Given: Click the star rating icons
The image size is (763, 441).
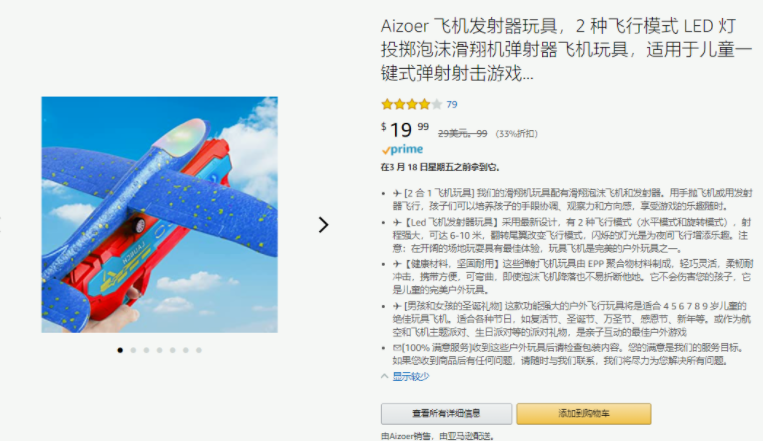Looking at the screenshot, I should 412,104.
